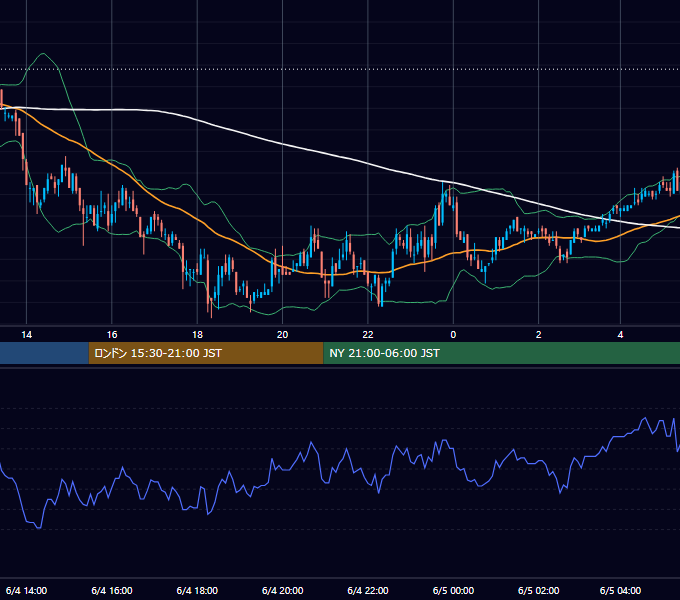
Task: Click the '0' hour label on price chart
Action: tap(453, 335)
